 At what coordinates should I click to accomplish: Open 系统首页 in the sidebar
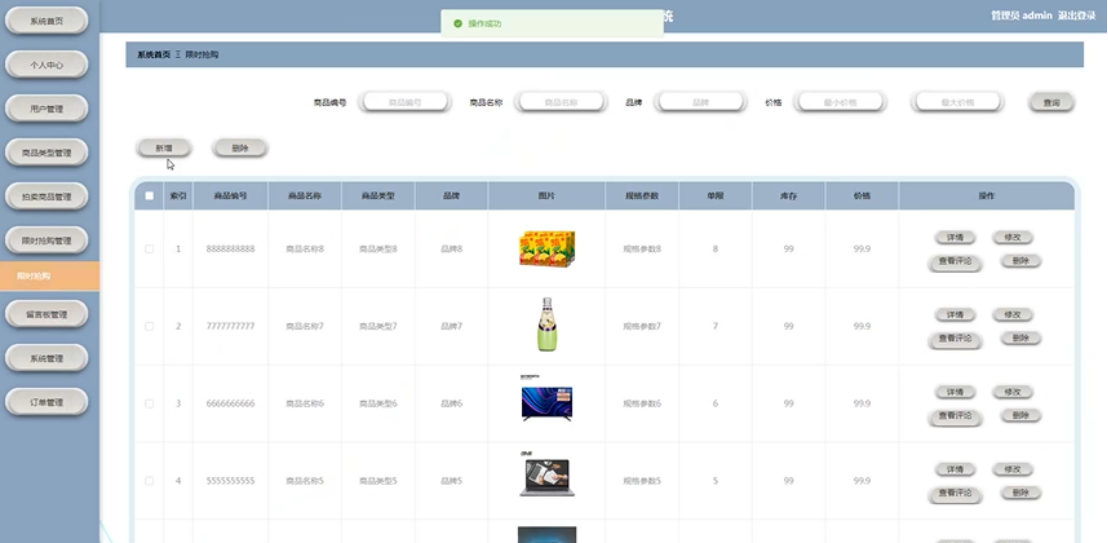point(47,21)
